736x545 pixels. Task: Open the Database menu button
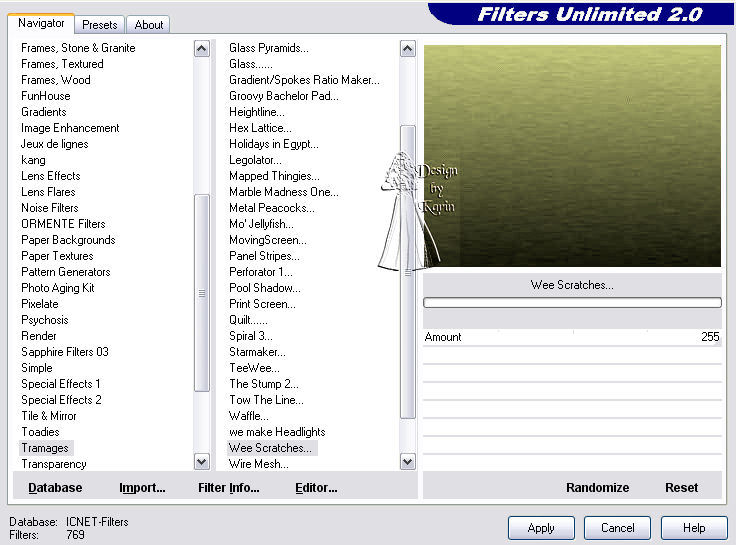click(55, 488)
